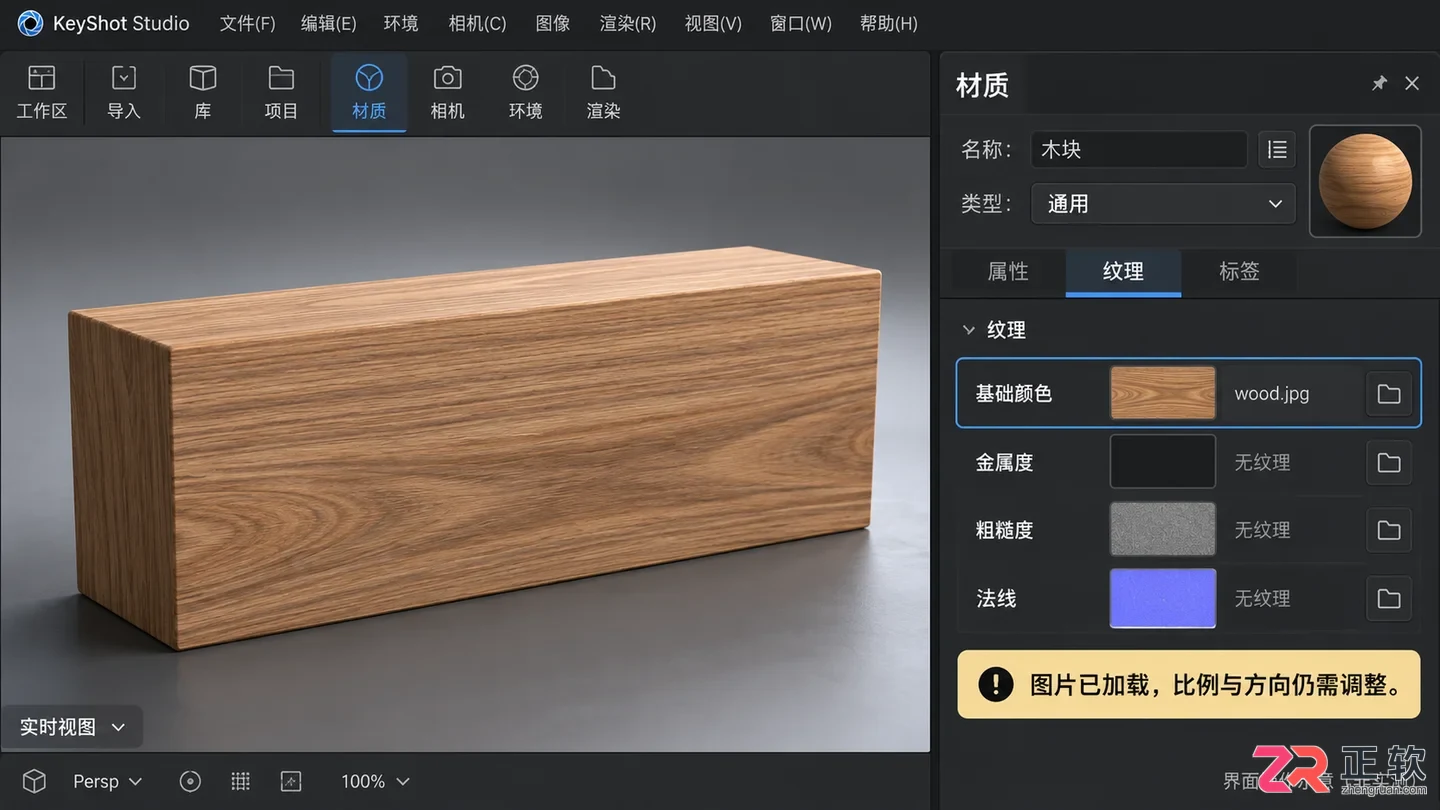Open the 文件(F) menu
Image resolution: width=1440 pixels, height=810 pixels.
tap(247, 23)
